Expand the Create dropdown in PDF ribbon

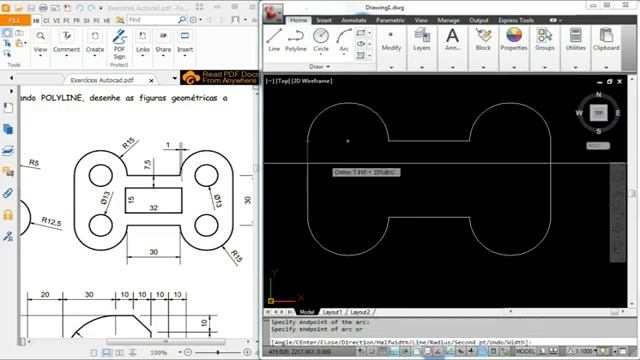pos(95,56)
